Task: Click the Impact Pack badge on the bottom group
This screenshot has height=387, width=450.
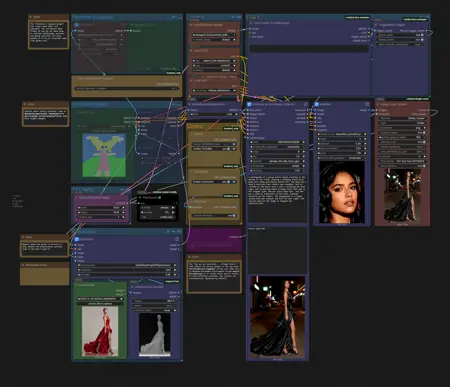Action: tap(172, 282)
